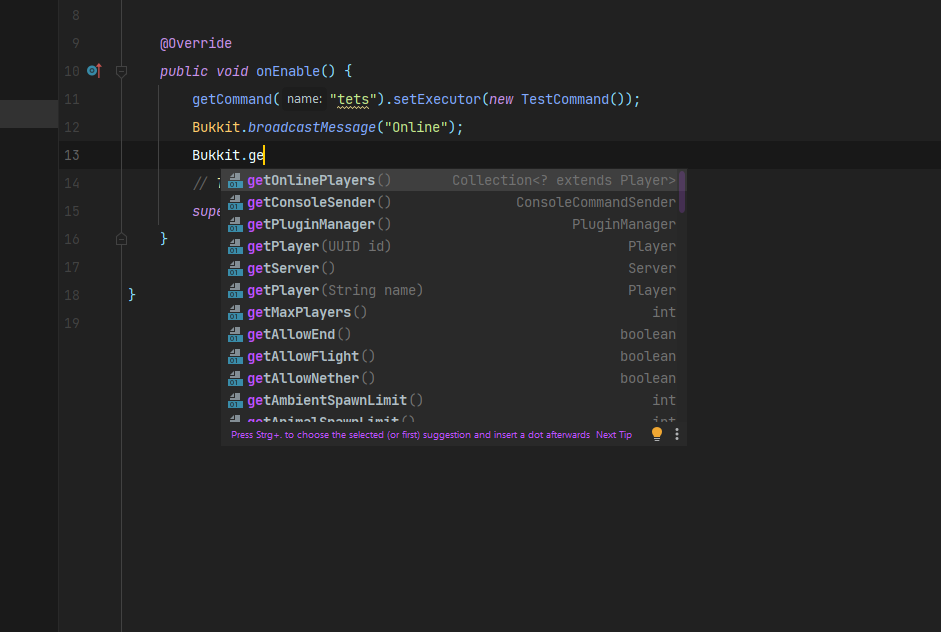The image size is (941, 632).
Task: Click the fold end marker on line 16
Action: tap(121, 239)
